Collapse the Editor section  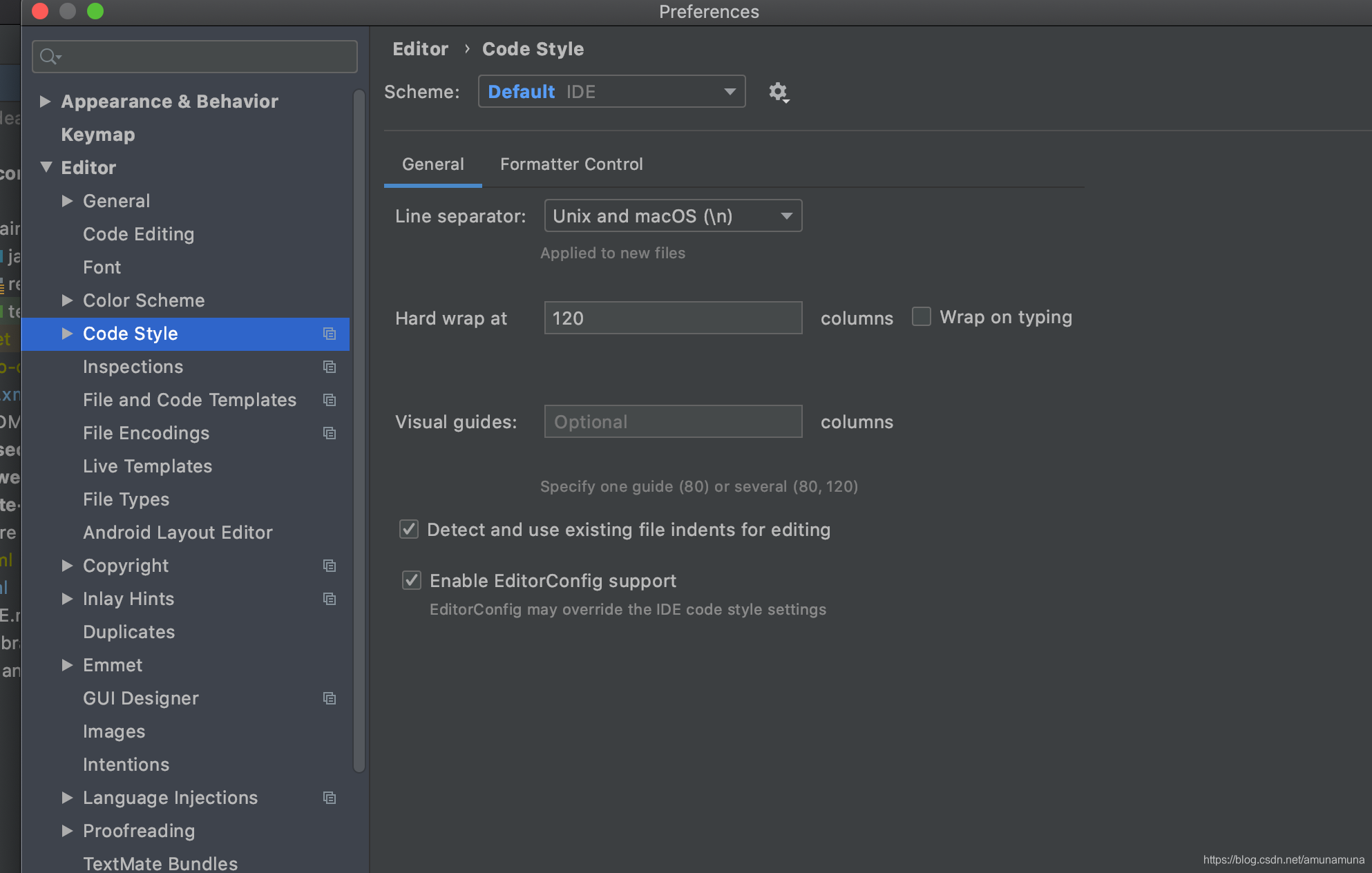pos(46,167)
